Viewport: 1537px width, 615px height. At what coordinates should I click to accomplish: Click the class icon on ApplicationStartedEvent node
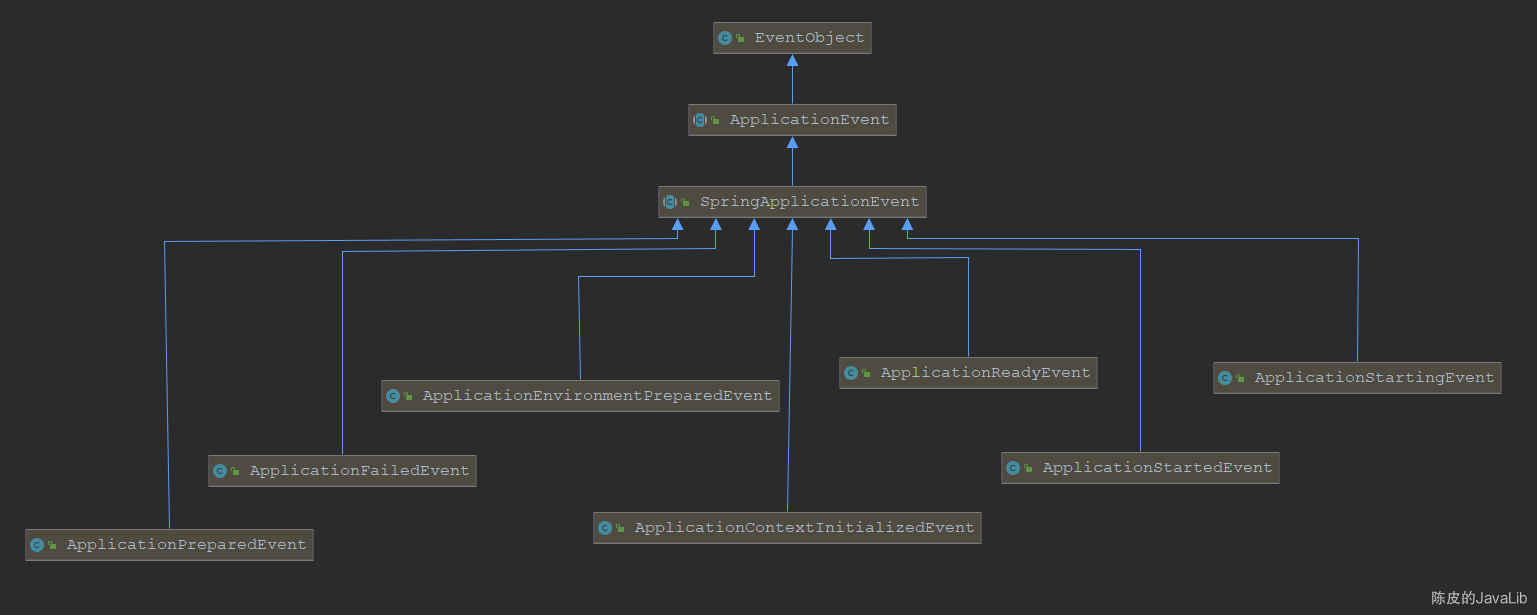pos(1013,468)
